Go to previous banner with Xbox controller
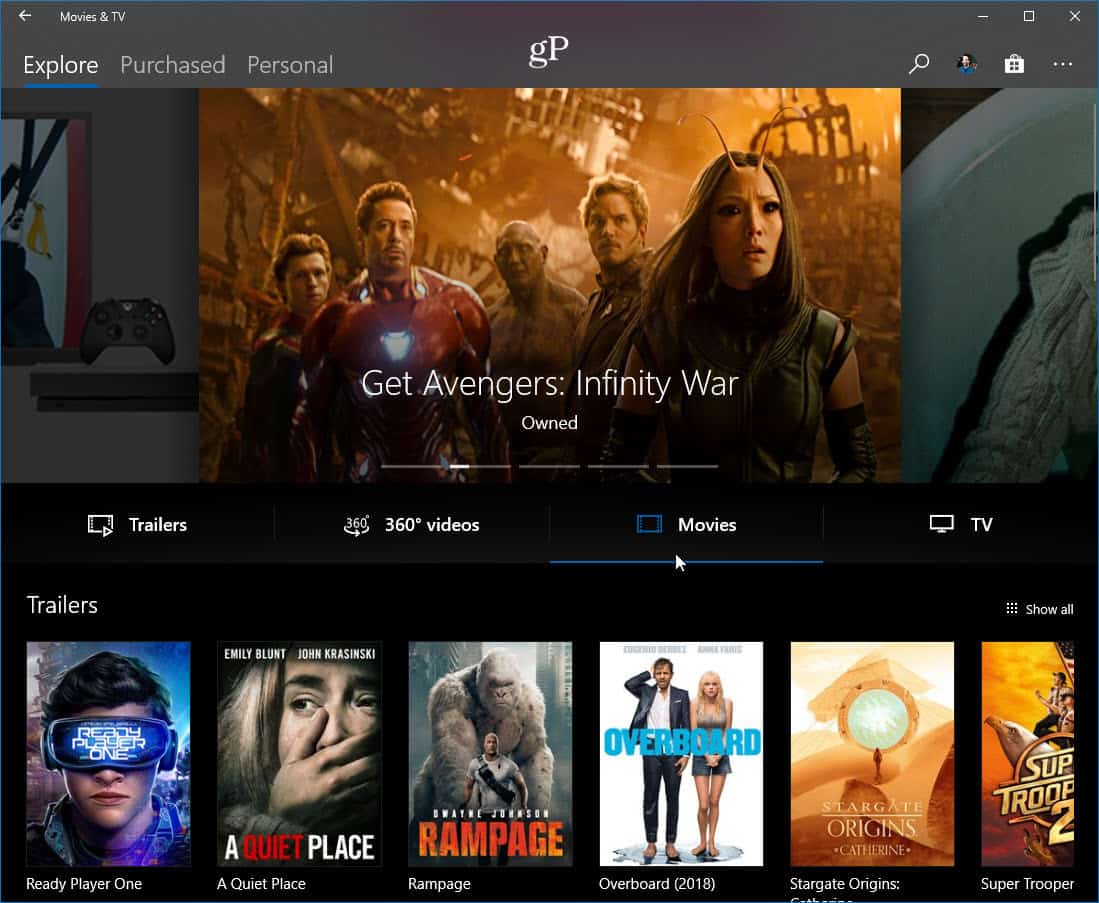This screenshot has width=1099, height=903. coord(100,285)
